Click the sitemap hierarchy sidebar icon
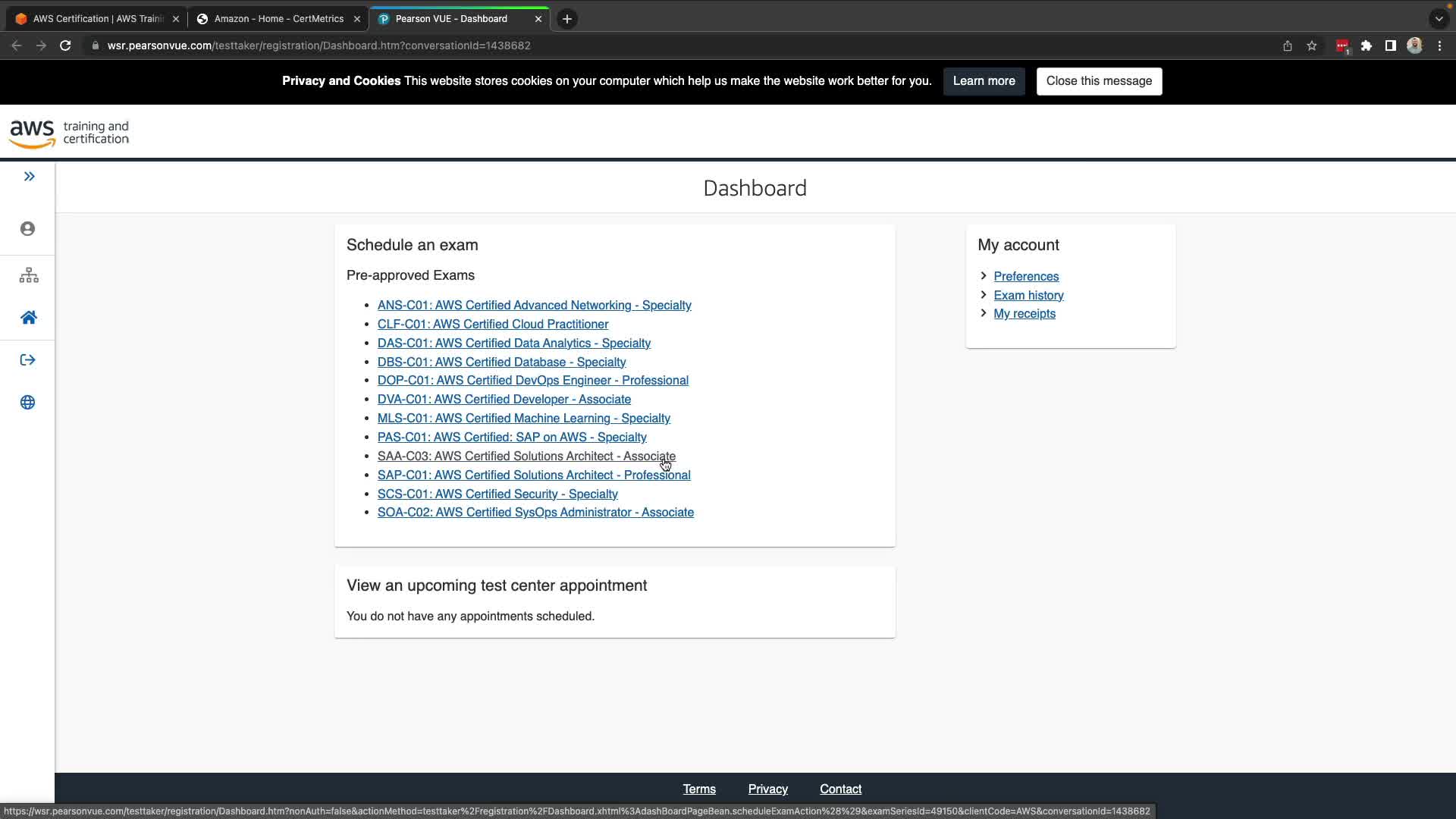Screen dimensions: 1456x819 [29, 275]
